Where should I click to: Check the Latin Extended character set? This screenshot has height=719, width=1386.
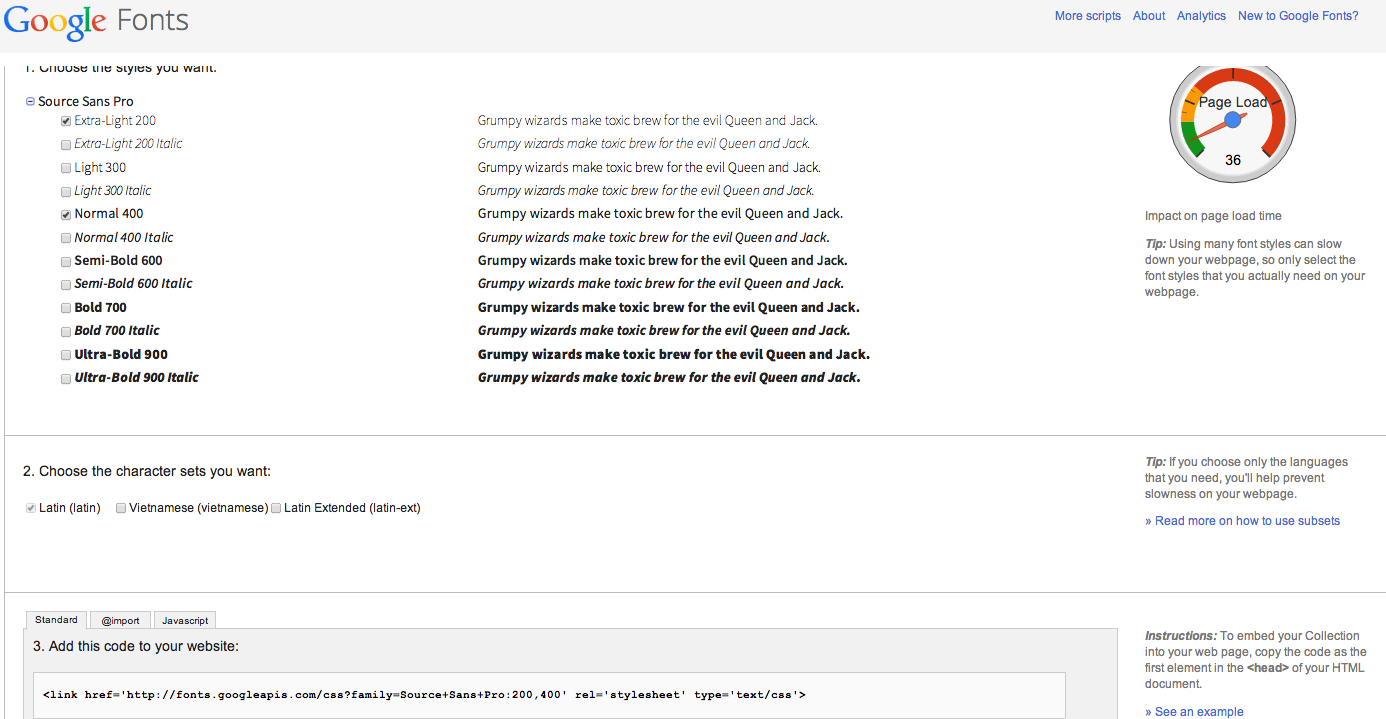276,508
